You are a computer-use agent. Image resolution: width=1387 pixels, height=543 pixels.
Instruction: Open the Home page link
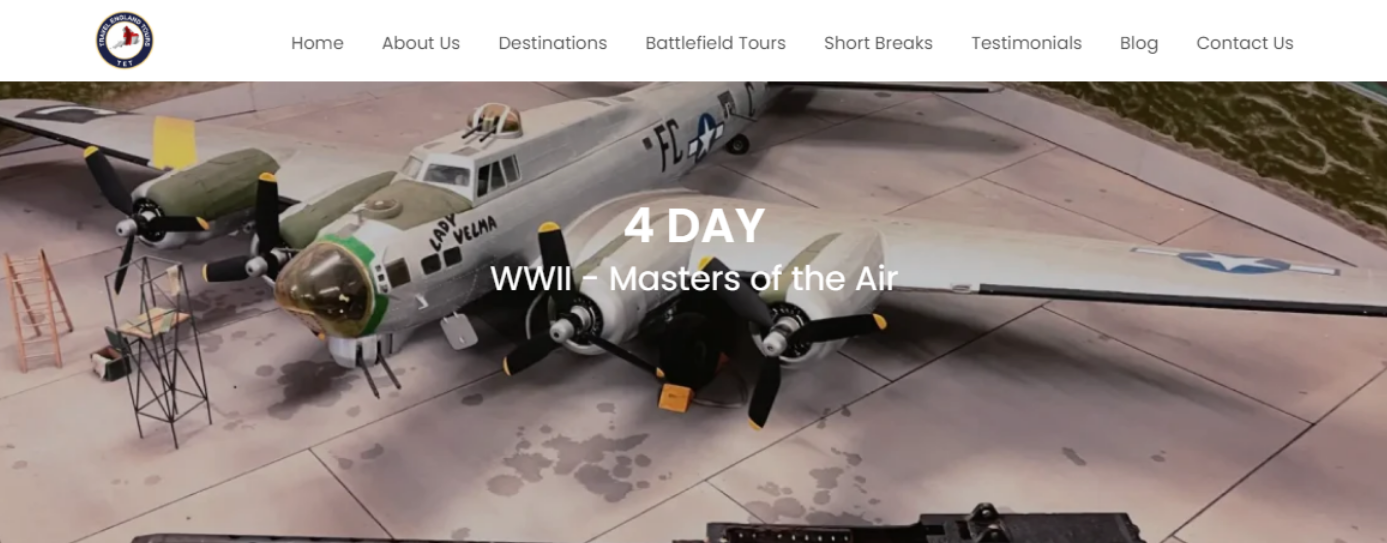[317, 43]
